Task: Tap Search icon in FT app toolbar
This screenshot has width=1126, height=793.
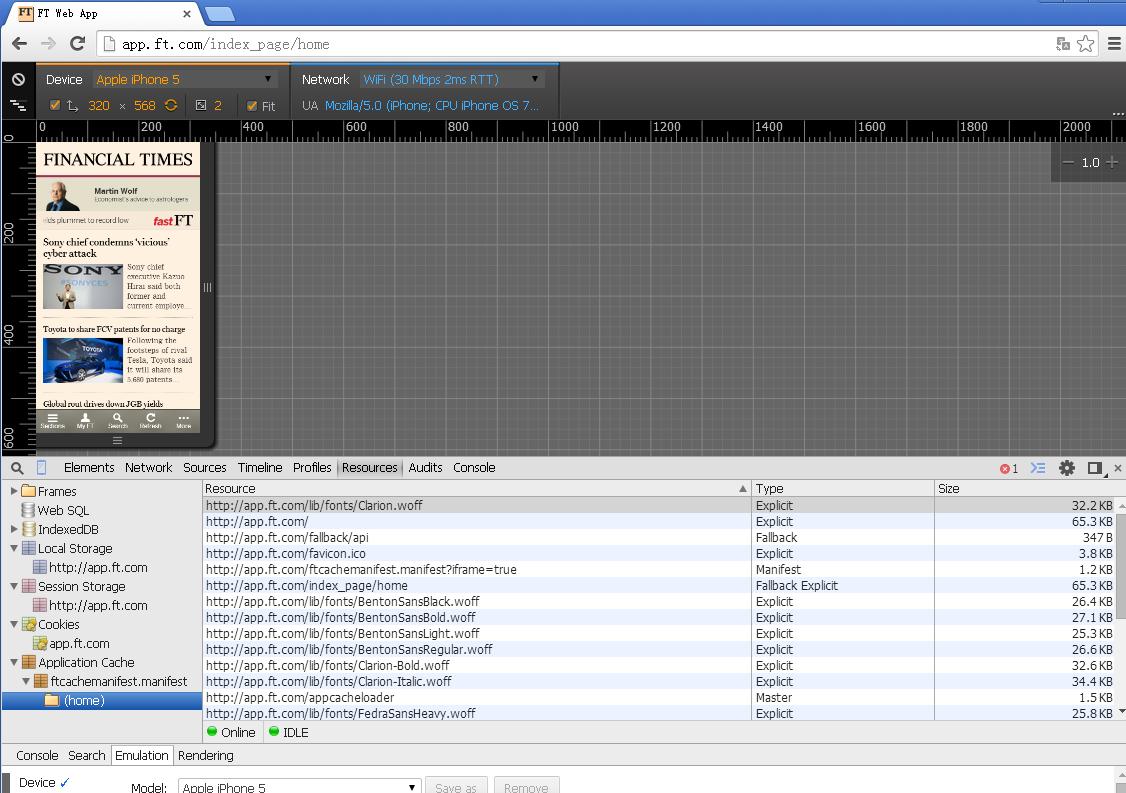Action: pos(118,420)
